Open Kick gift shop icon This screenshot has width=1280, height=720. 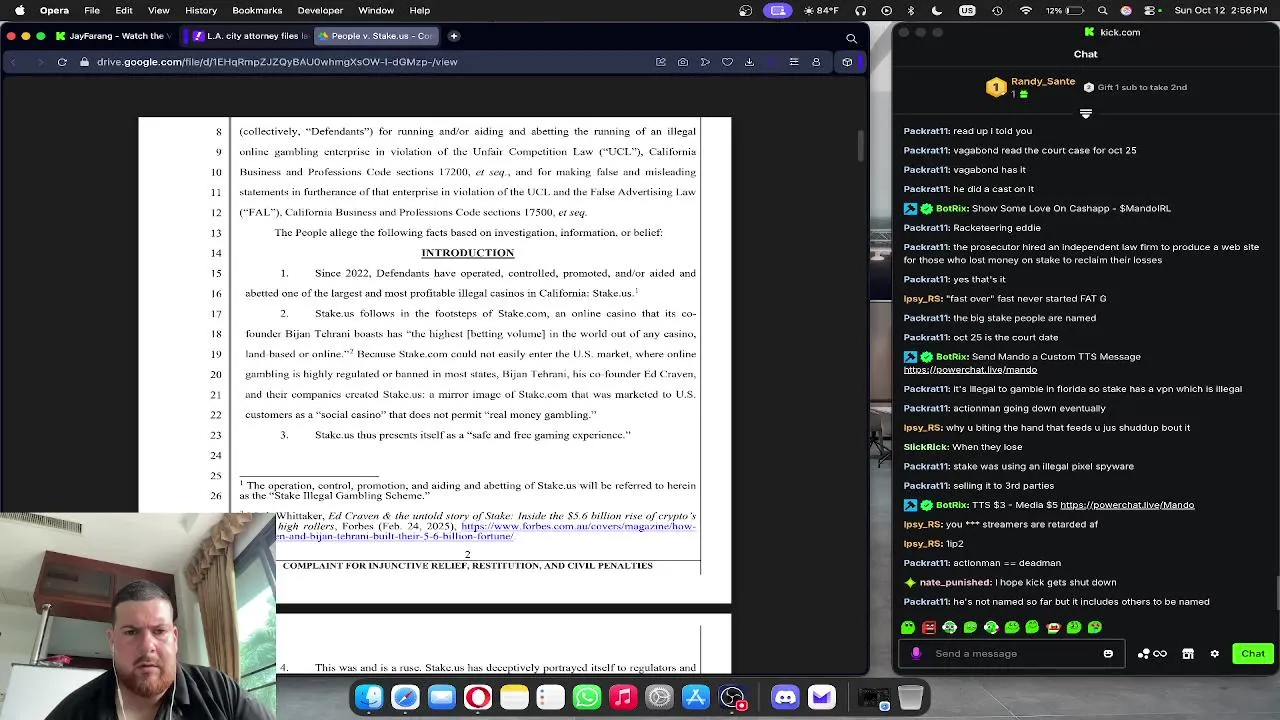point(1188,654)
